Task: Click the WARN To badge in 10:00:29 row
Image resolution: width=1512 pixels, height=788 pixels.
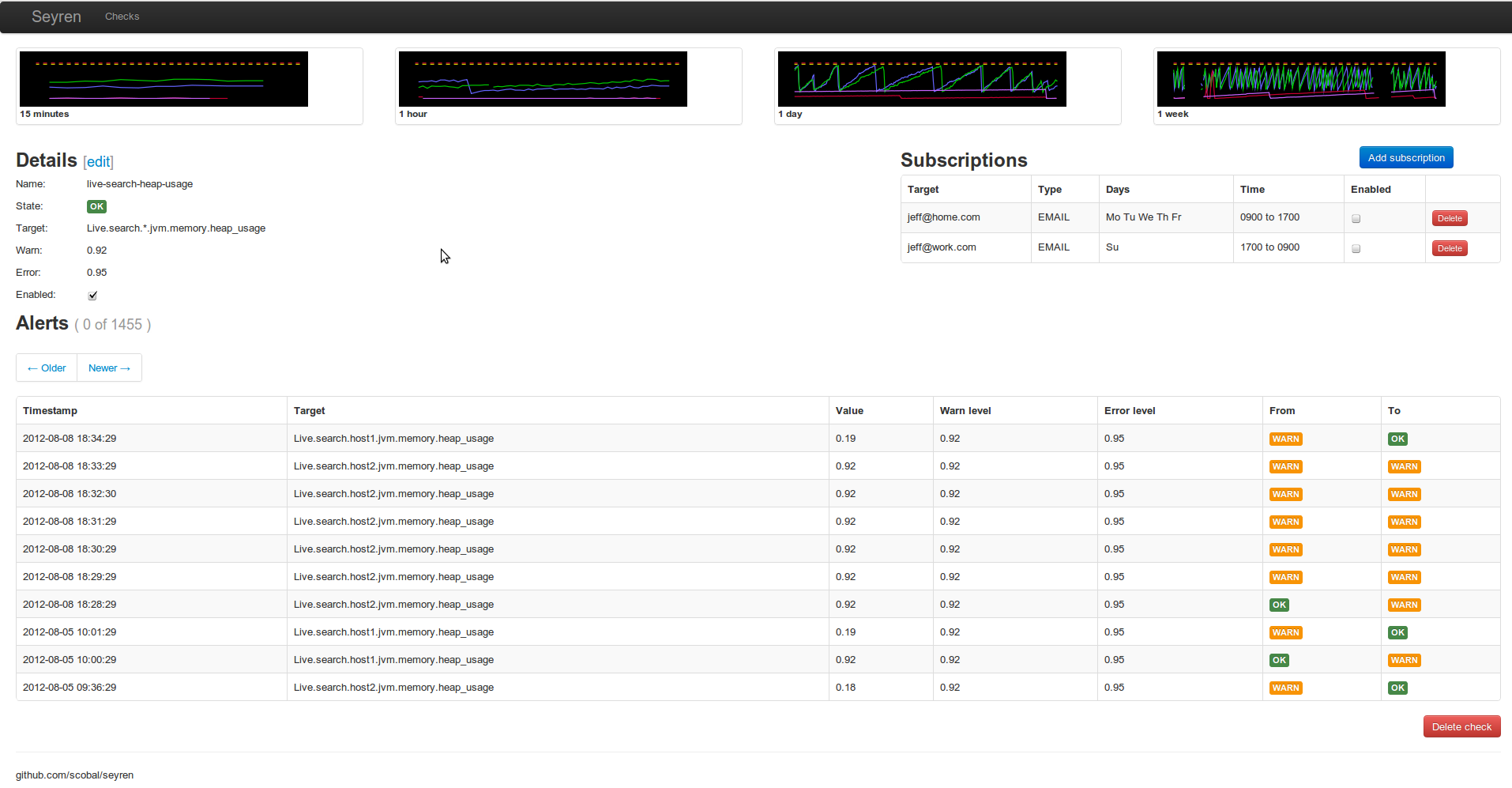Action: [x=1404, y=660]
